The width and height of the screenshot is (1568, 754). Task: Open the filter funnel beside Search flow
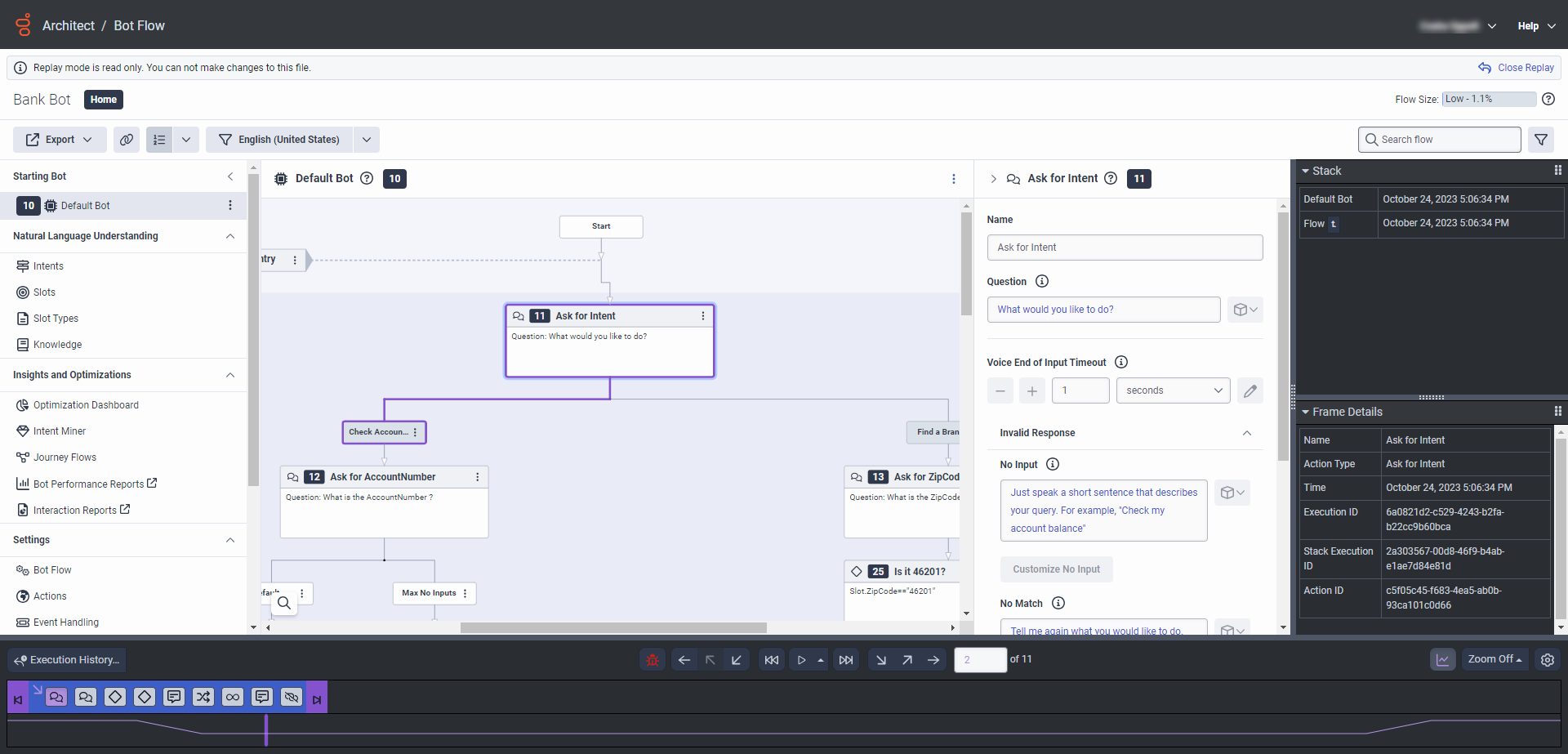click(1541, 140)
